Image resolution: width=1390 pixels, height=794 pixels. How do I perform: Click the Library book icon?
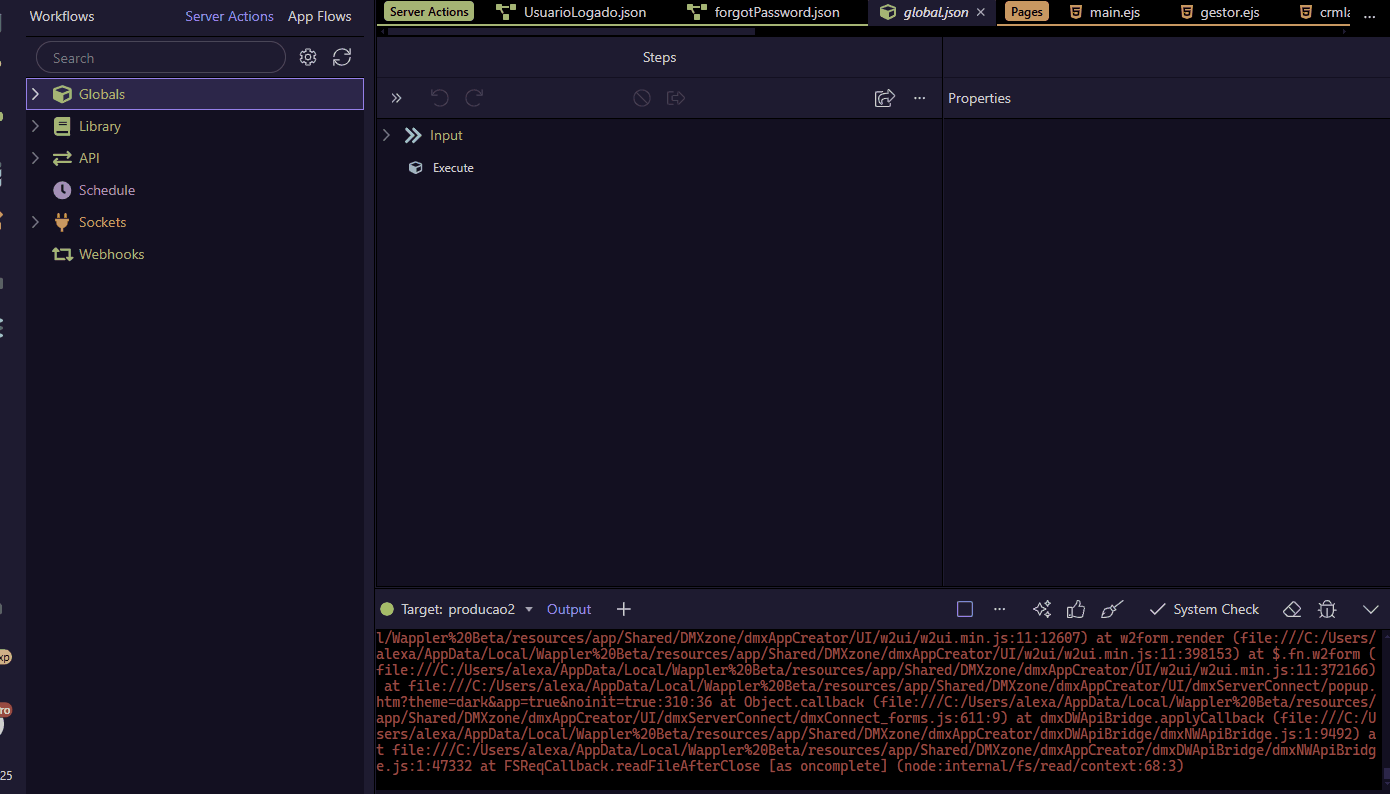click(62, 126)
